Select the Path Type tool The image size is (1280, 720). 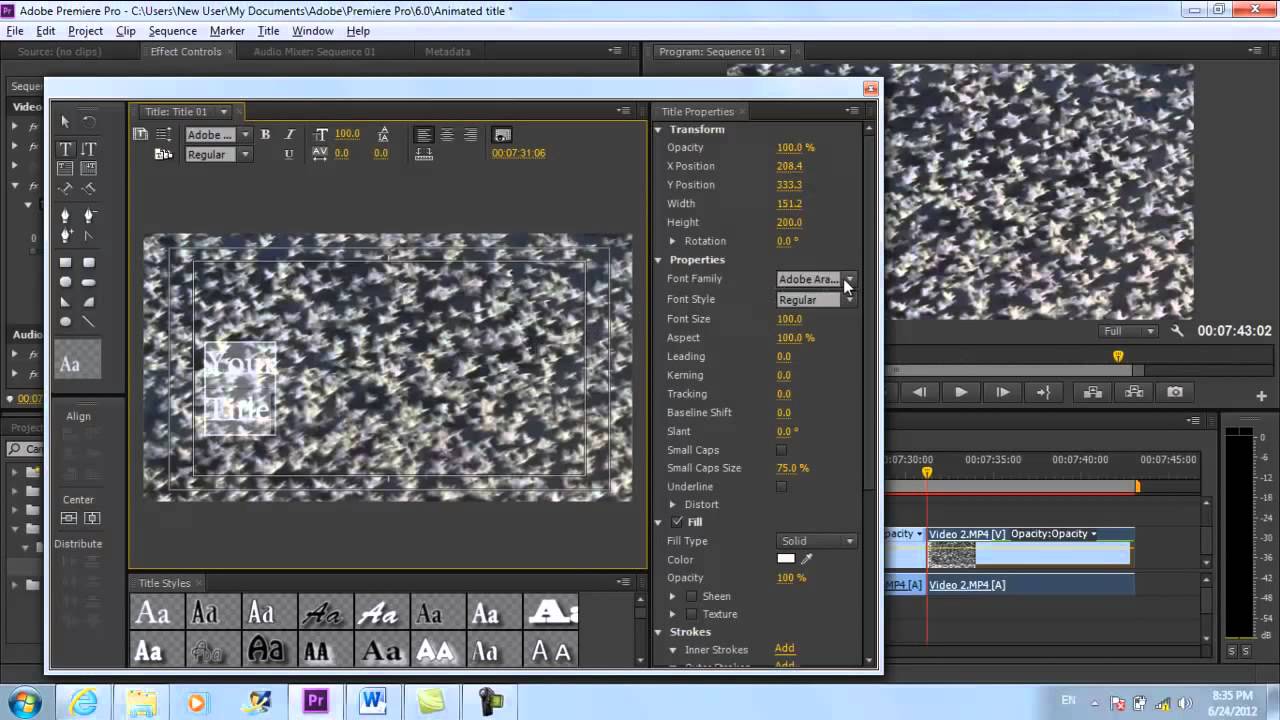coord(65,188)
